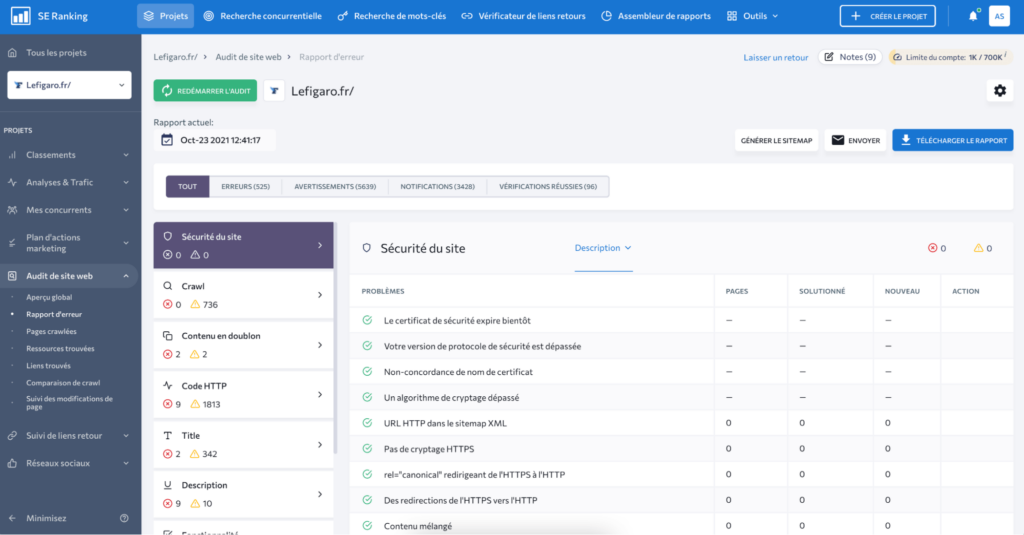
Task: Open the Notes (9) button
Action: pyautogui.click(x=850, y=57)
